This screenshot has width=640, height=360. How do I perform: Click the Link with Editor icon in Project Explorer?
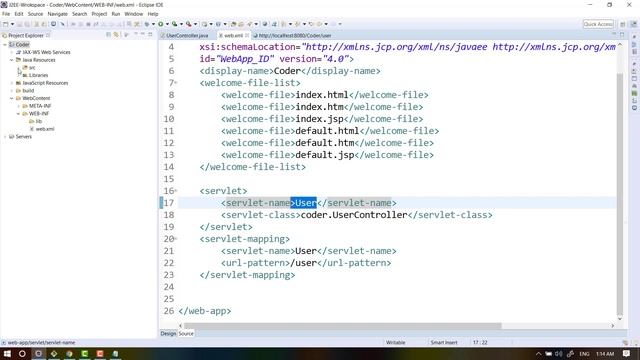116,35
